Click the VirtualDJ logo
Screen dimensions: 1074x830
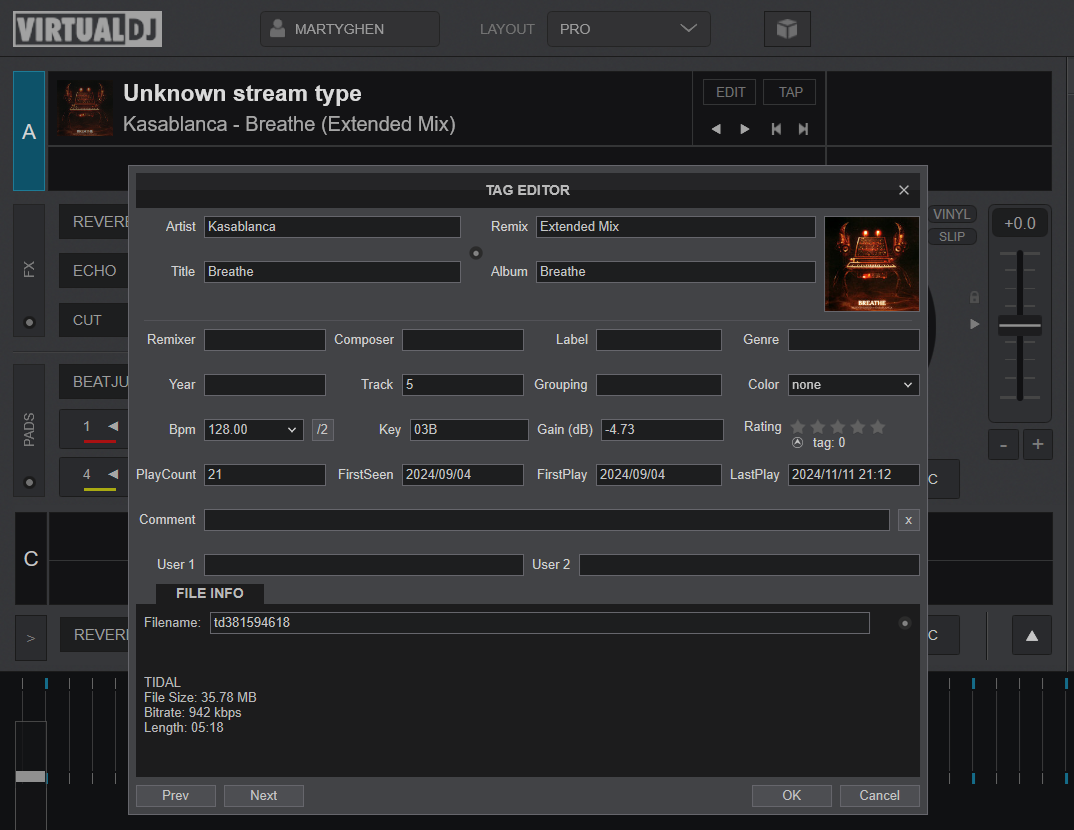[x=87, y=29]
